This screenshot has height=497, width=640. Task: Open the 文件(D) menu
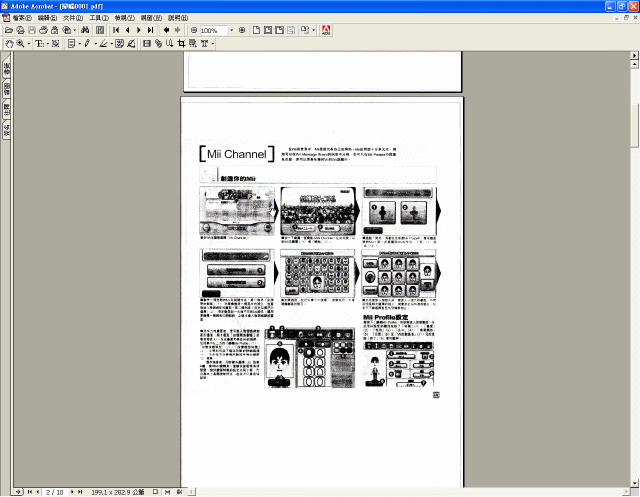pyautogui.click(x=73, y=18)
